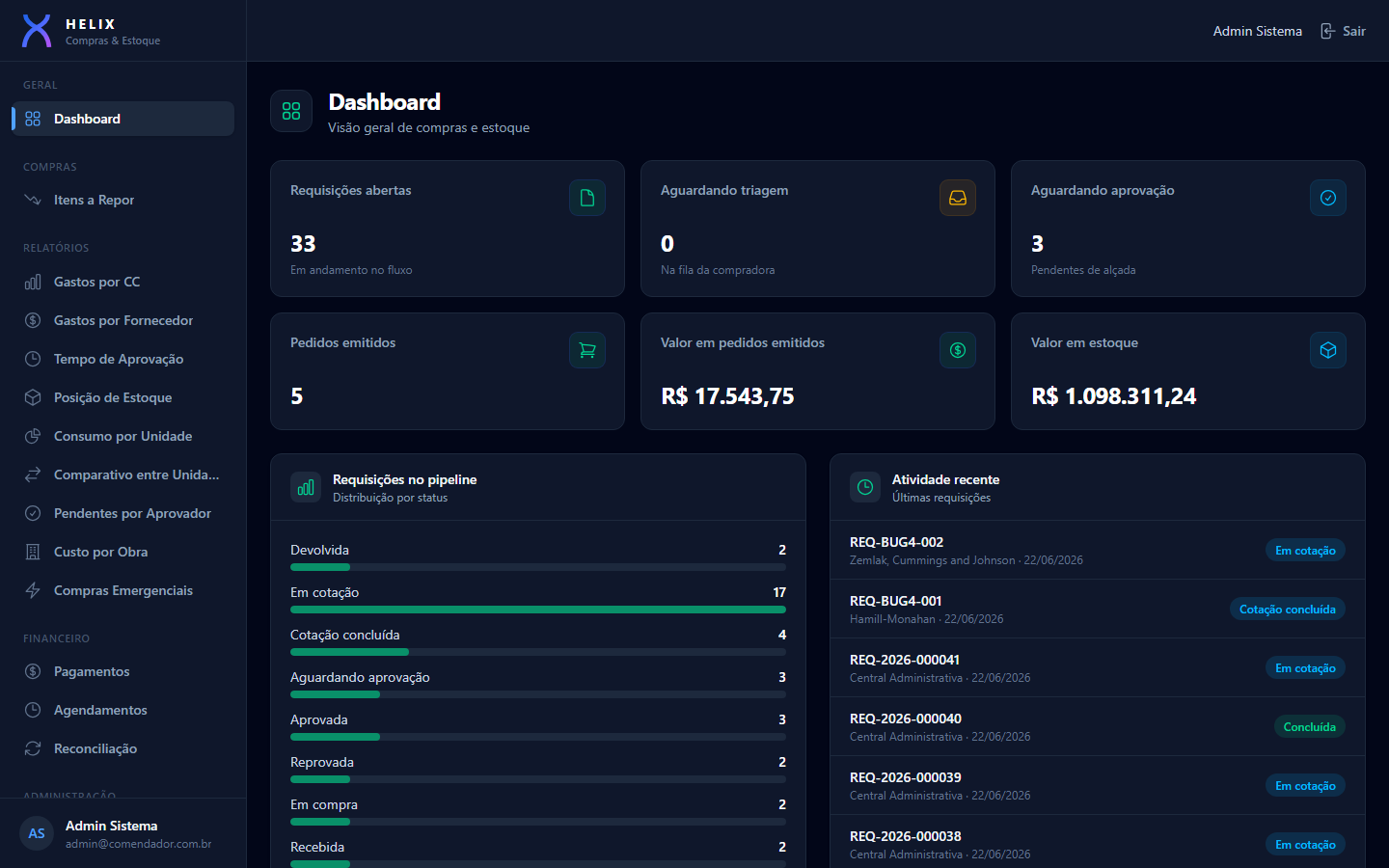Click cart icon on Pedidos emitidos card
The height and width of the screenshot is (868, 1389).
click(x=587, y=350)
